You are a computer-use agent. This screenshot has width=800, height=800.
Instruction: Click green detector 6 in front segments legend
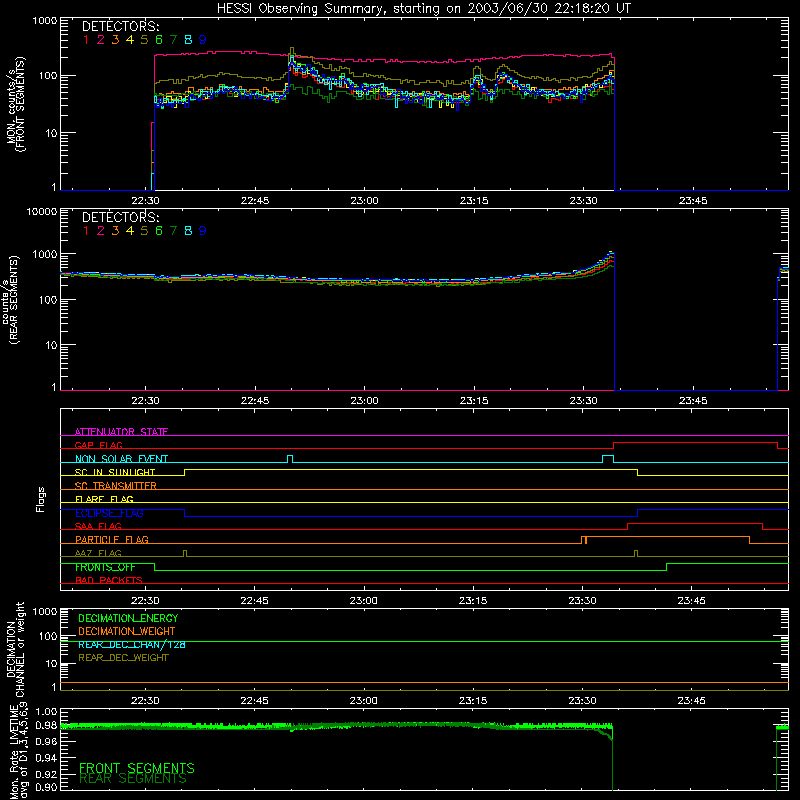tap(159, 40)
